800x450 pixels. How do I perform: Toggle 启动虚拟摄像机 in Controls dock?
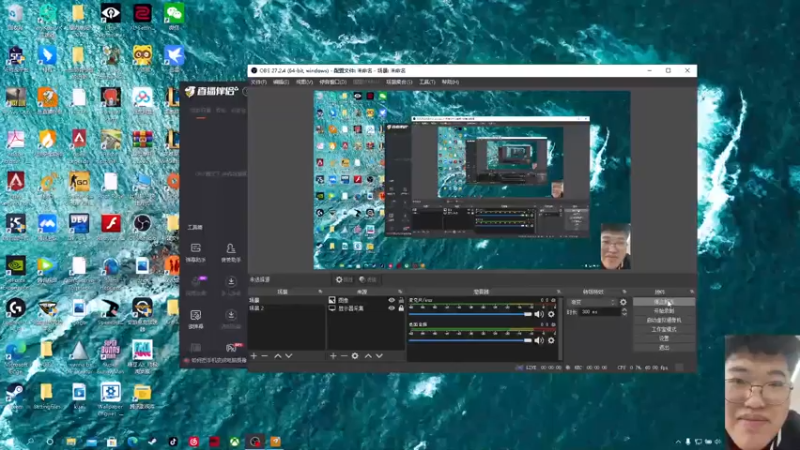click(664, 320)
